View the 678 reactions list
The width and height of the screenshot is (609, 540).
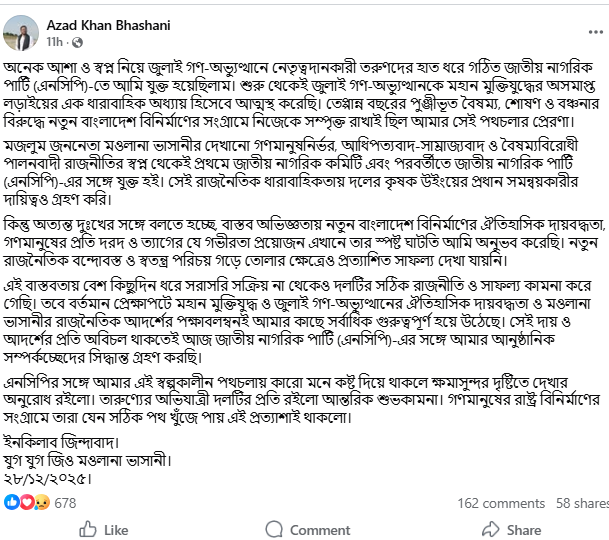[x=64, y=503]
